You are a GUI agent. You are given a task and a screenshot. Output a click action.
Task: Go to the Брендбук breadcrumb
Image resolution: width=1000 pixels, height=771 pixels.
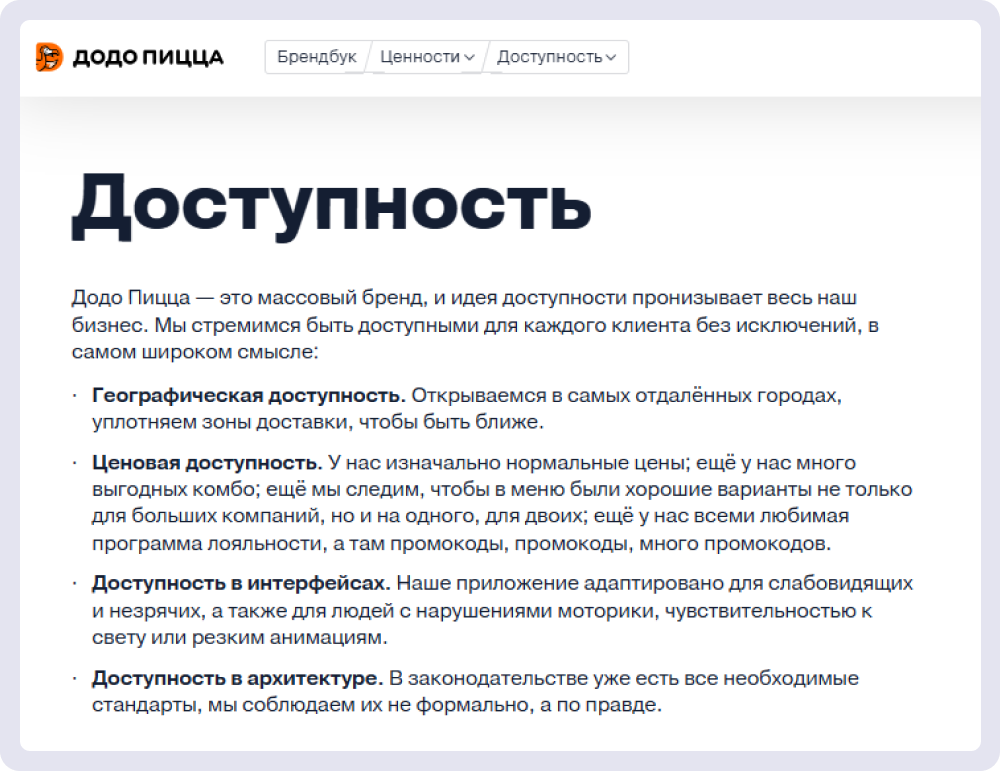click(x=316, y=57)
